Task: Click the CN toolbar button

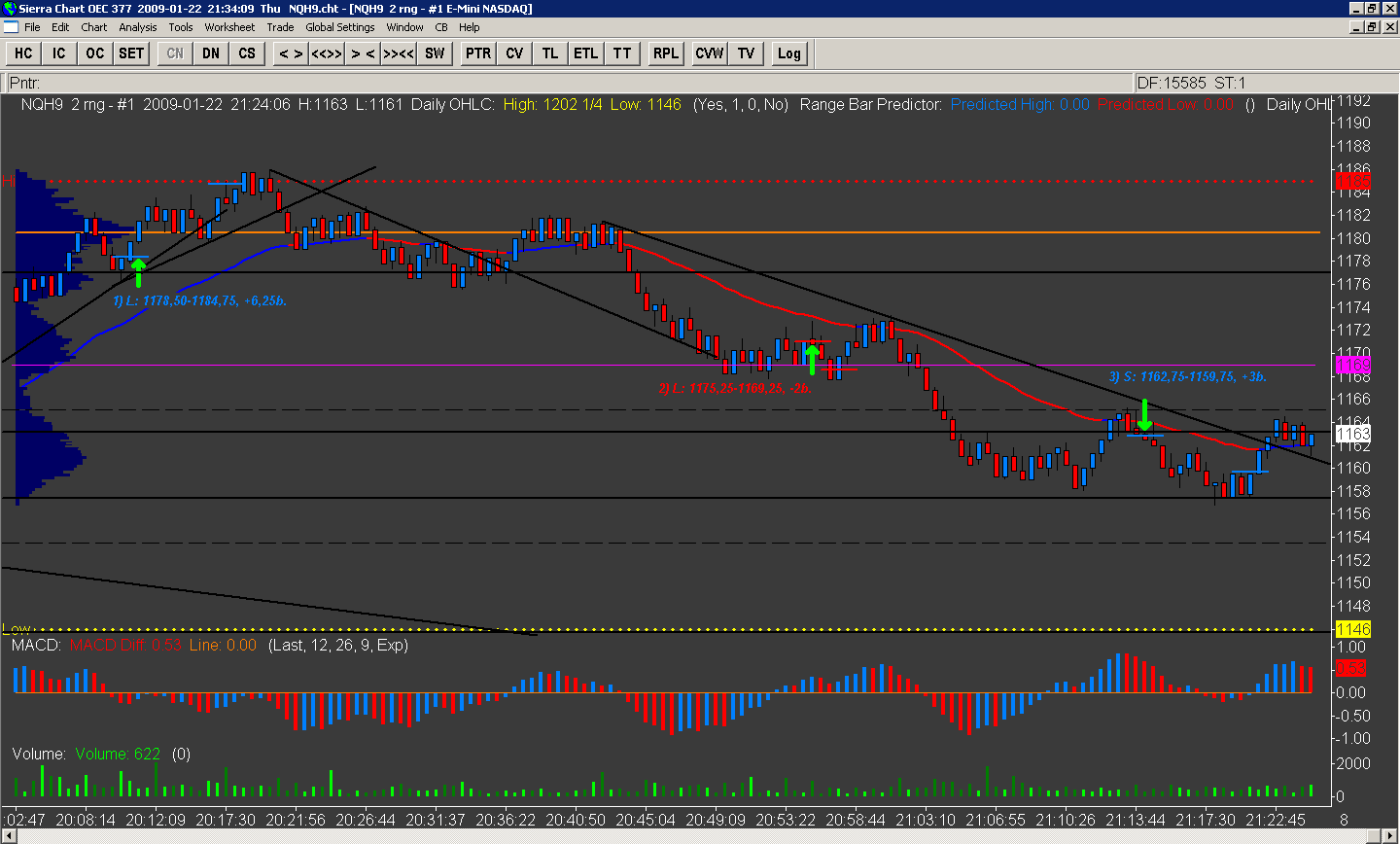Action: click(x=175, y=53)
